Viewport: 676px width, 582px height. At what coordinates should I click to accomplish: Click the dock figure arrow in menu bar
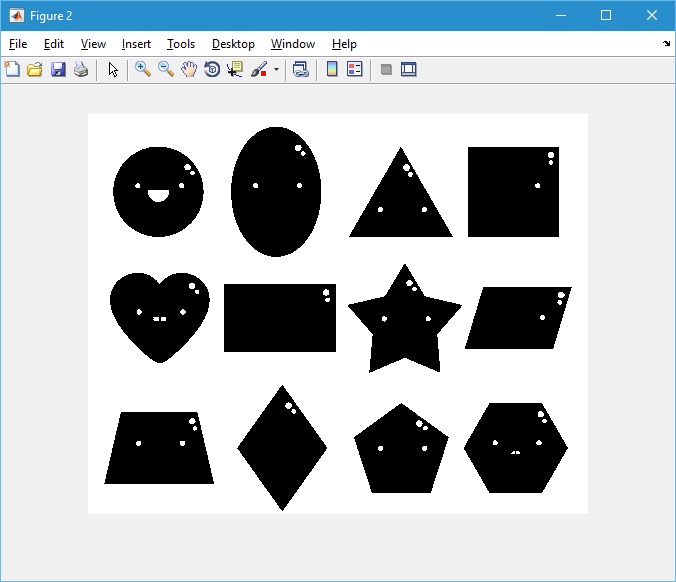click(x=666, y=44)
